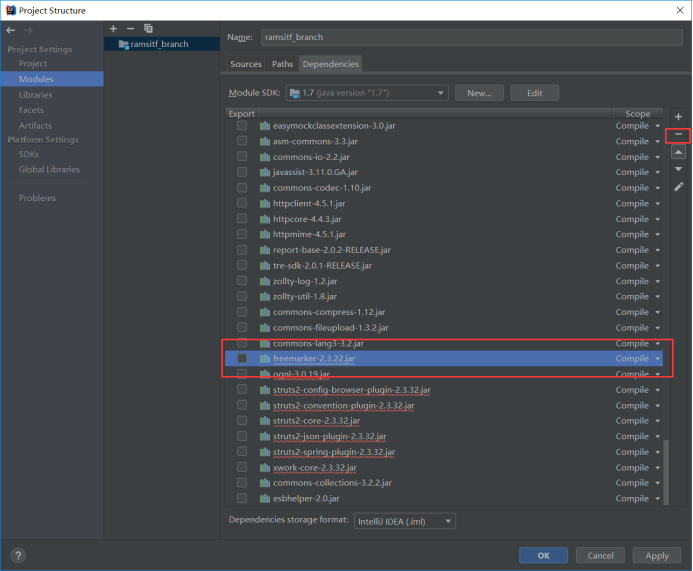Click the OK button

(543, 556)
